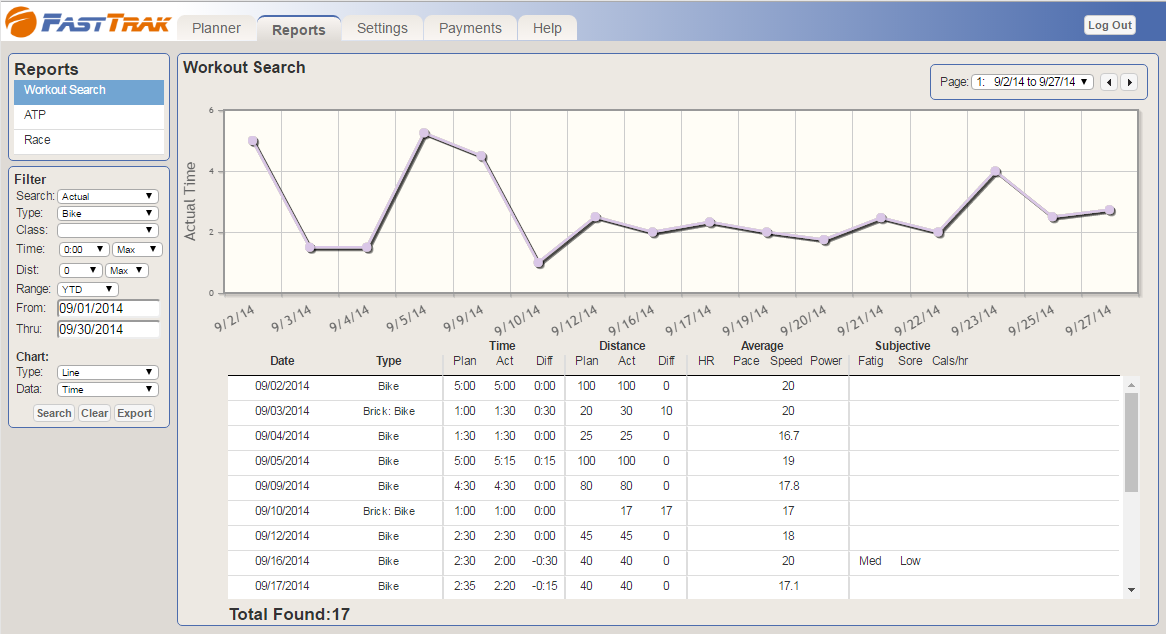The height and width of the screenshot is (634, 1166).
Task: Click the Export button
Action: [134, 413]
